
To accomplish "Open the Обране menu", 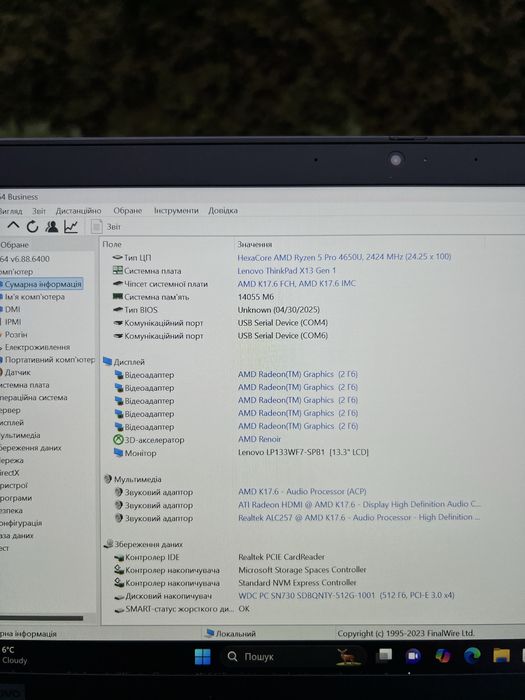I will point(127,210).
